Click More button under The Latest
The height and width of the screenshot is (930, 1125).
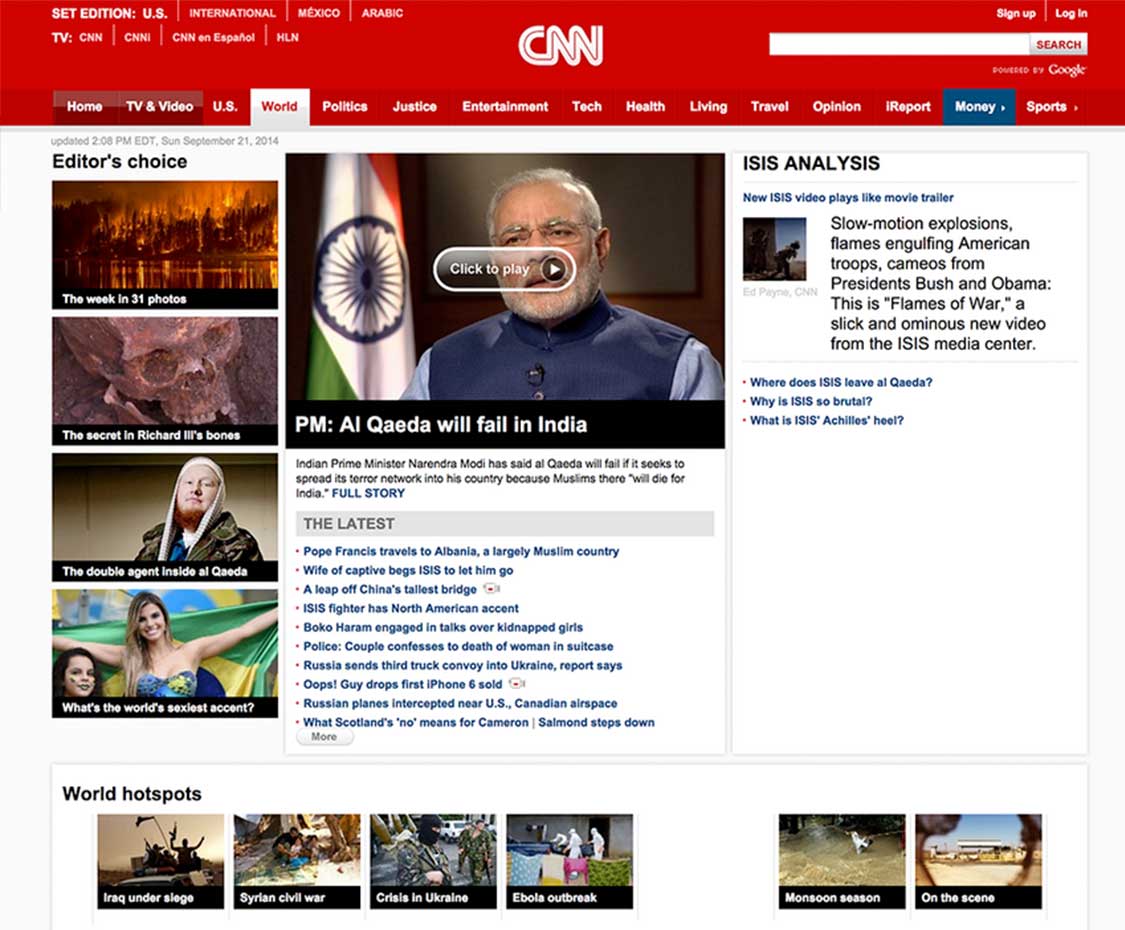tap(324, 737)
